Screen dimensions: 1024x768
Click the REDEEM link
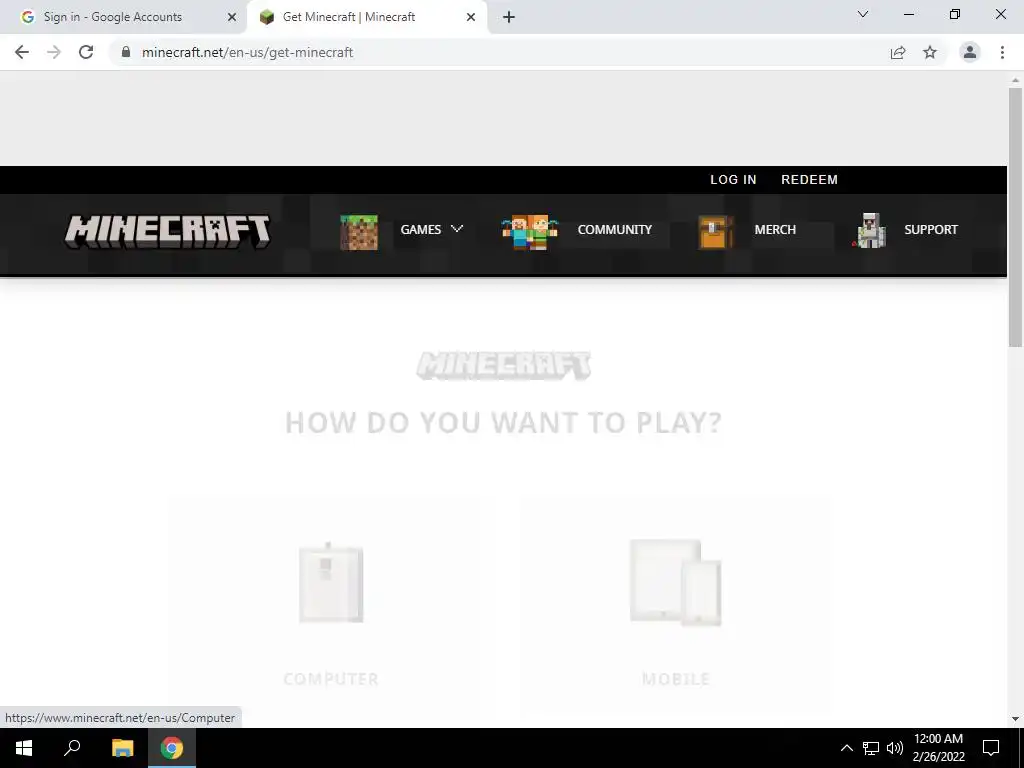coord(809,180)
